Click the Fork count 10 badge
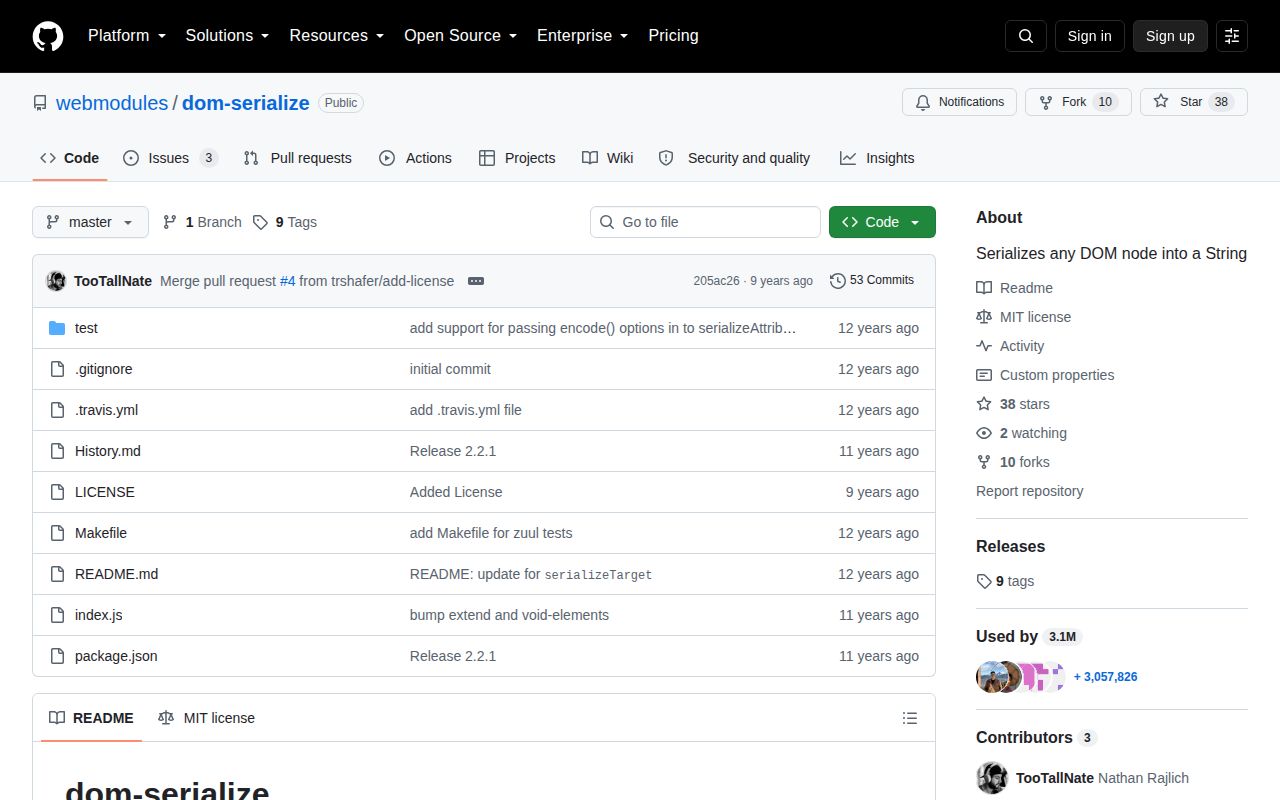1280x800 pixels. pyautogui.click(x=1105, y=102)
